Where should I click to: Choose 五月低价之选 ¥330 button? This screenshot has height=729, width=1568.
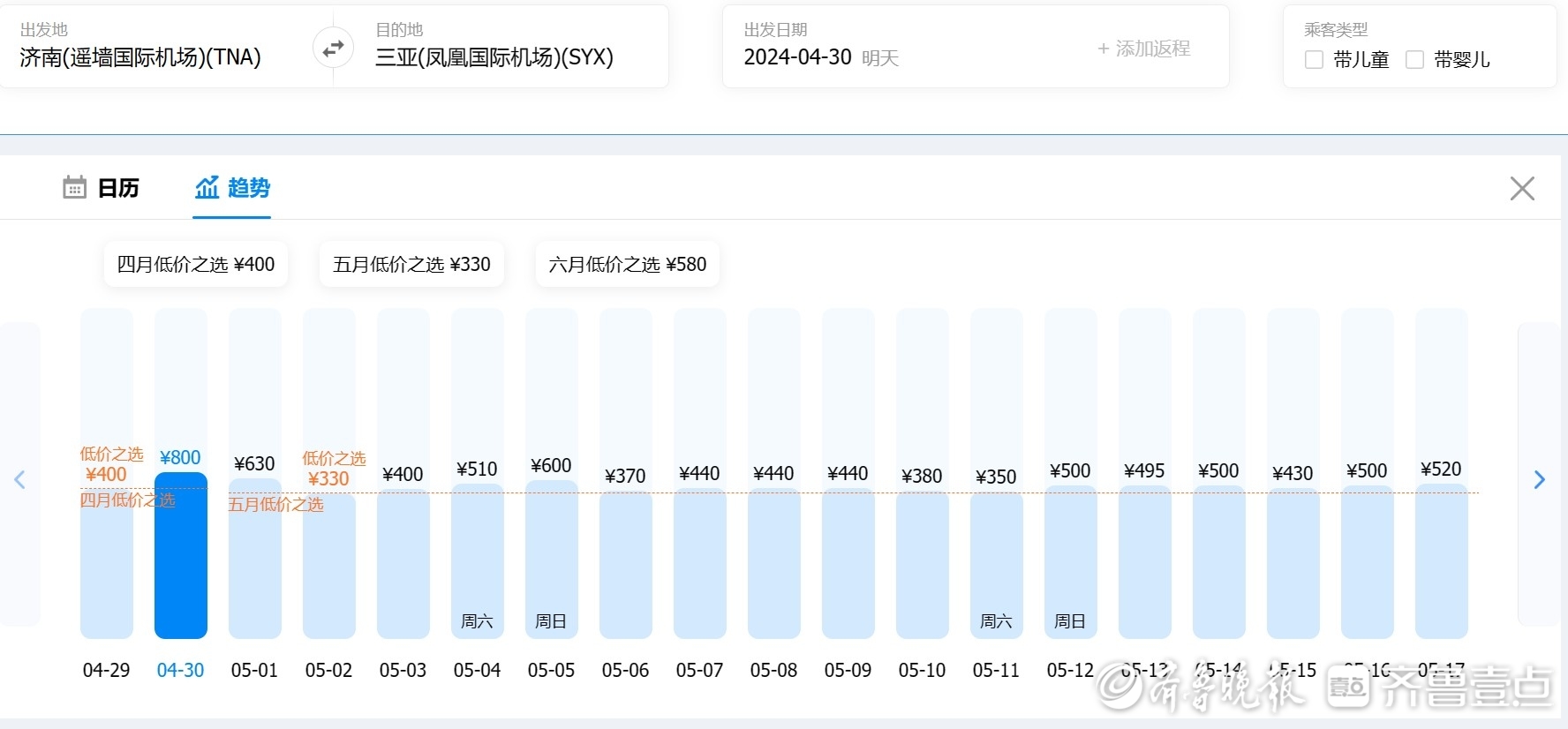(x=411, y=265)
